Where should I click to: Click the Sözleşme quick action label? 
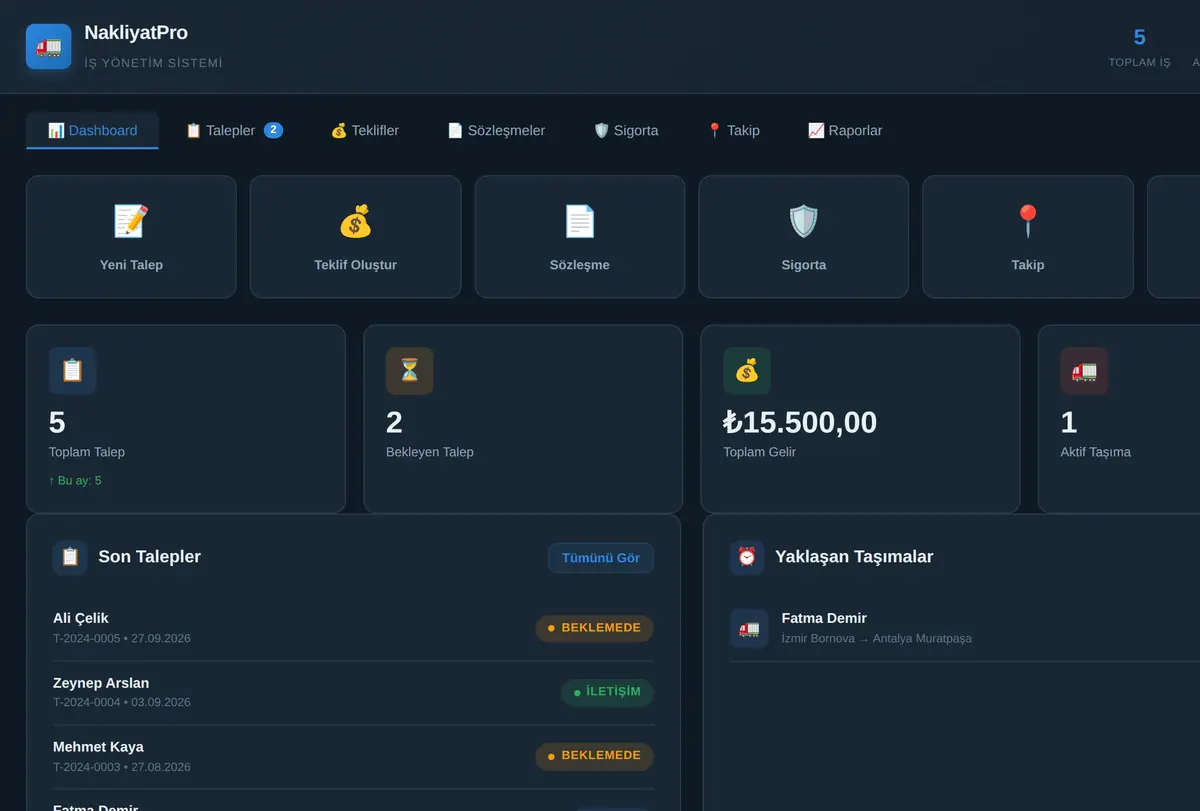tap(580, 265)
